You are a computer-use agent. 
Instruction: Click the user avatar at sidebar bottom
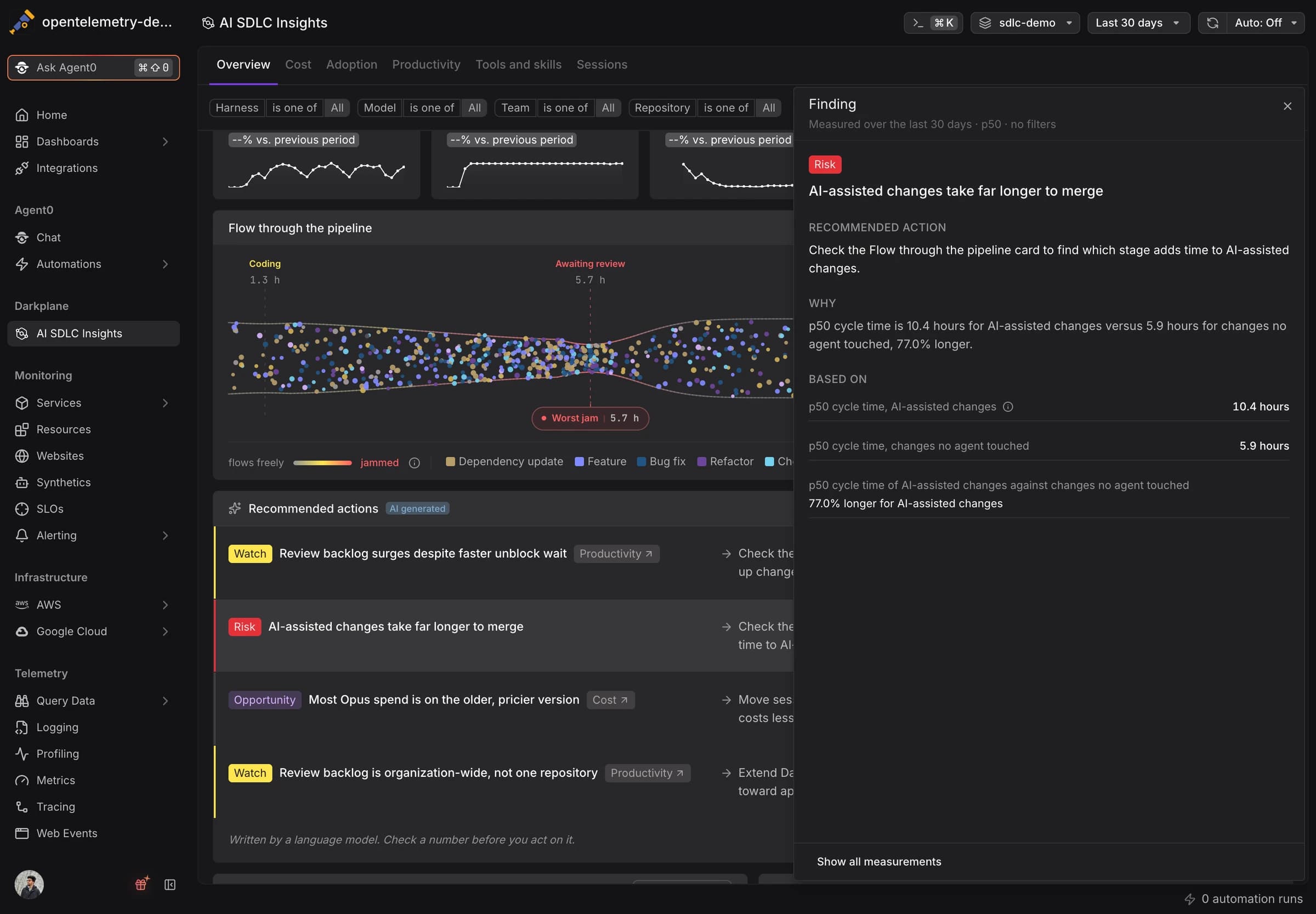point(29,884)
